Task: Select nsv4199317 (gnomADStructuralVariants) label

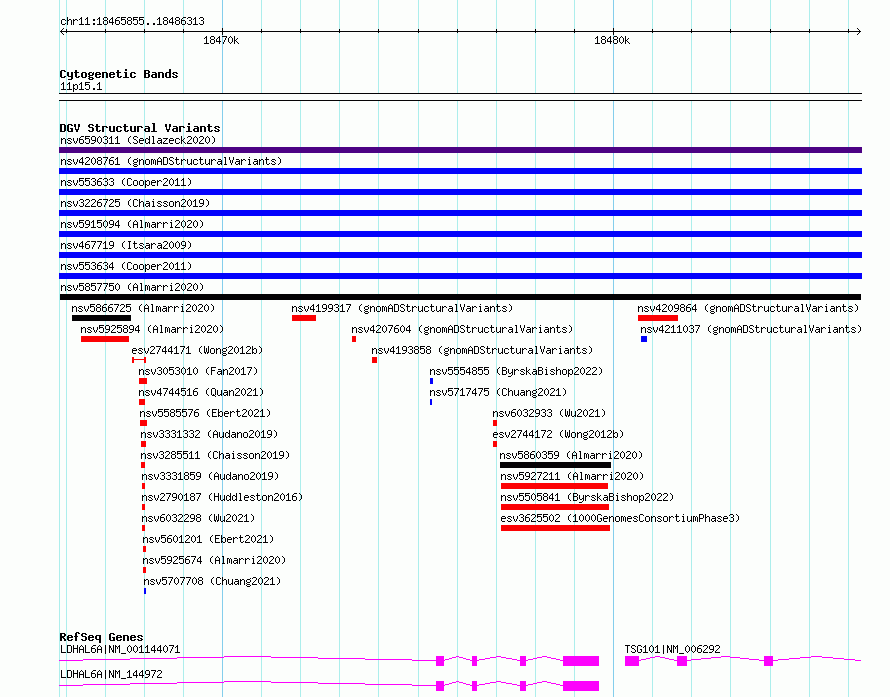Action: coord(402,308)
